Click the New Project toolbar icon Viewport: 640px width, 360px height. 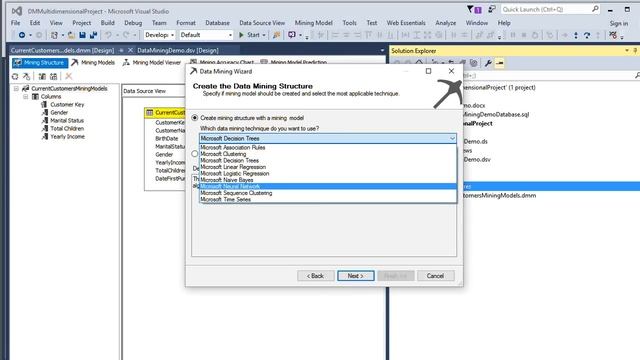[x=54, y=35]
